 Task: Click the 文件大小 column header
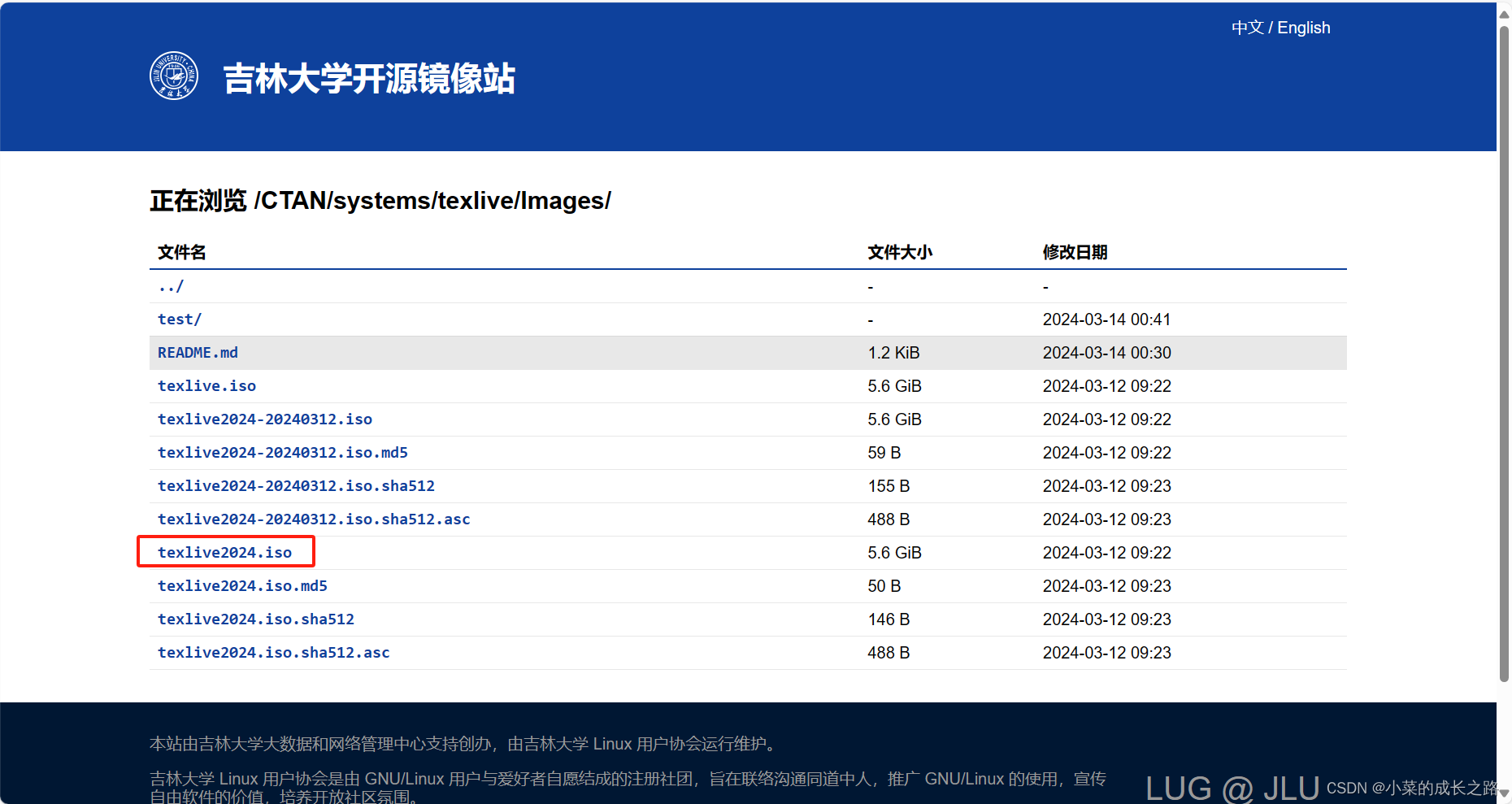(x=900, y=252)
